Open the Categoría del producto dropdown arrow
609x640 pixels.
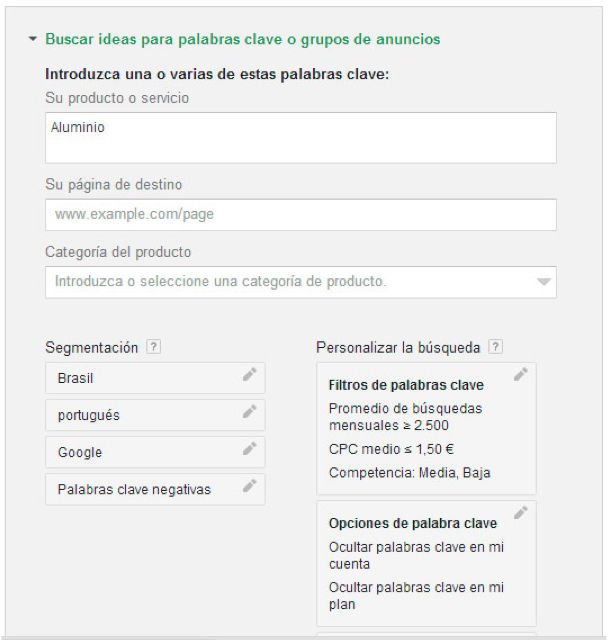pyautogui.click(x=543, y=282)
